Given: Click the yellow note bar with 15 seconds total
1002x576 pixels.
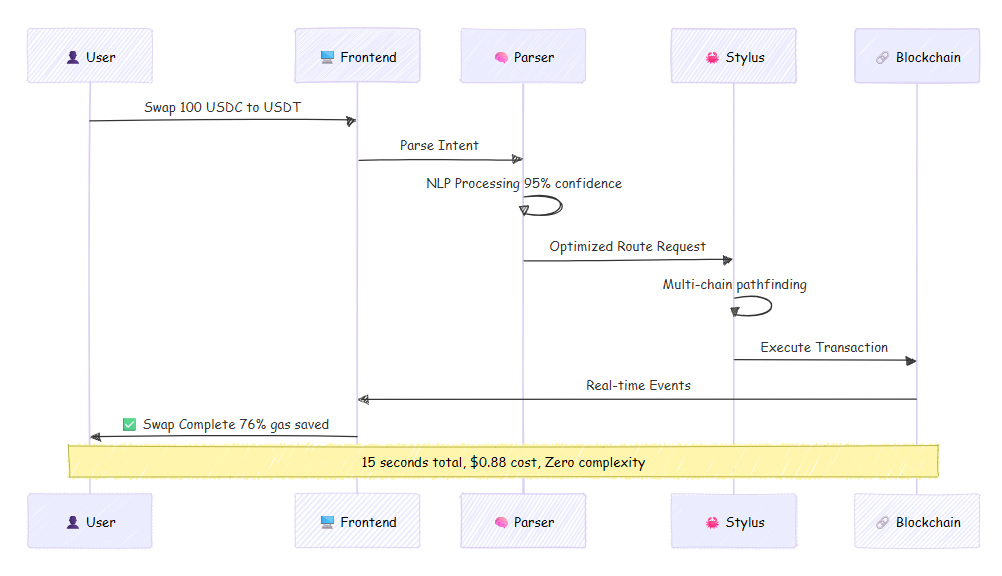Looking at the screenshot, I should [503, 462].
